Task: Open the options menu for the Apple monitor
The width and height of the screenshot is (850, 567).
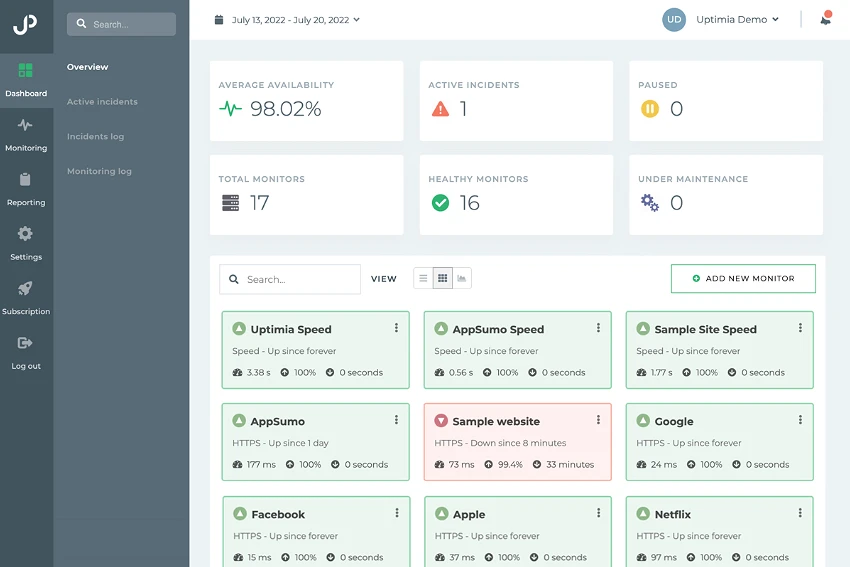Action: pyautogui.click(x=598, y=513)
